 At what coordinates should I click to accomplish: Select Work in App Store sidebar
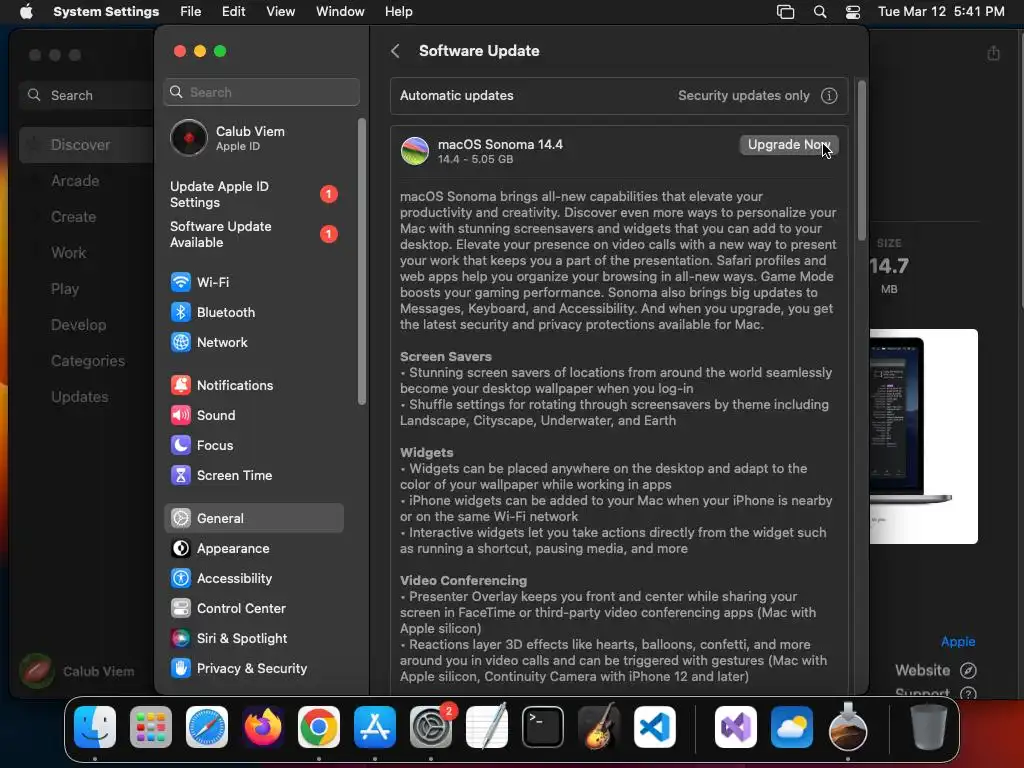69,253
